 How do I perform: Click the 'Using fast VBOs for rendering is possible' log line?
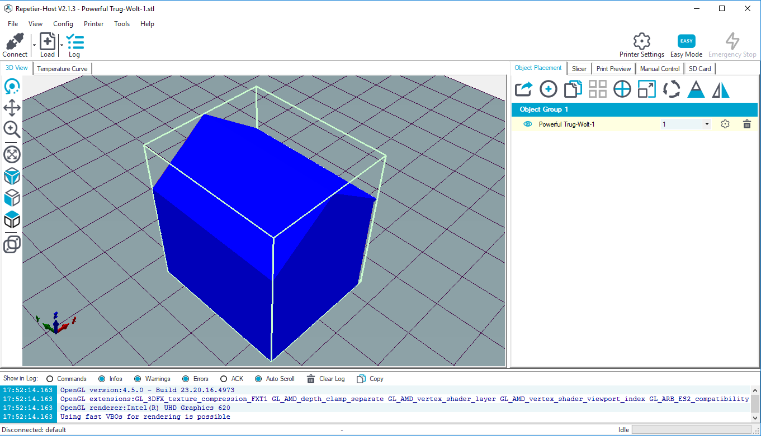pyautogui.click(x=145, y=417)
